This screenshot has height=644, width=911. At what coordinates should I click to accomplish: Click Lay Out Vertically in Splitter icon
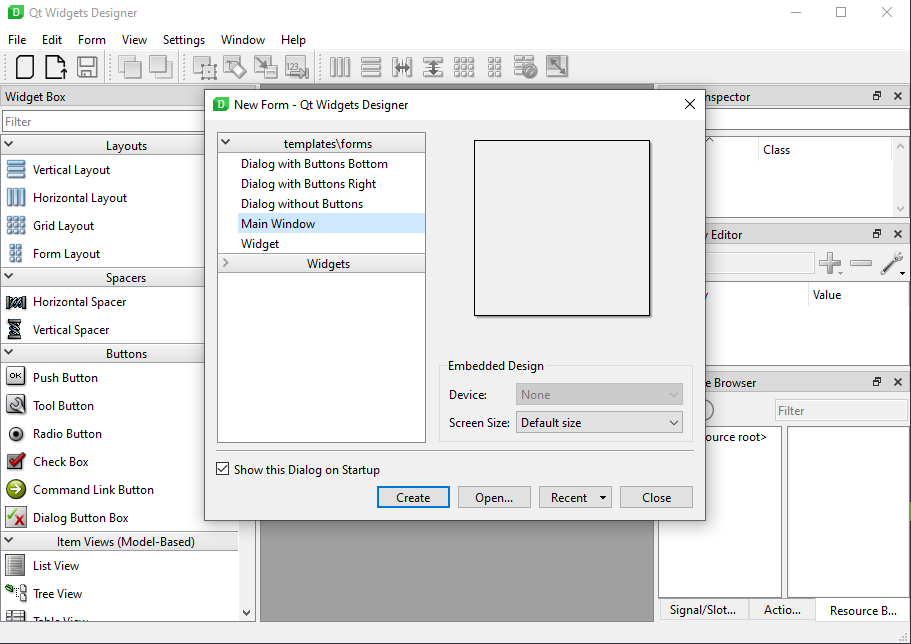(433, 67)
